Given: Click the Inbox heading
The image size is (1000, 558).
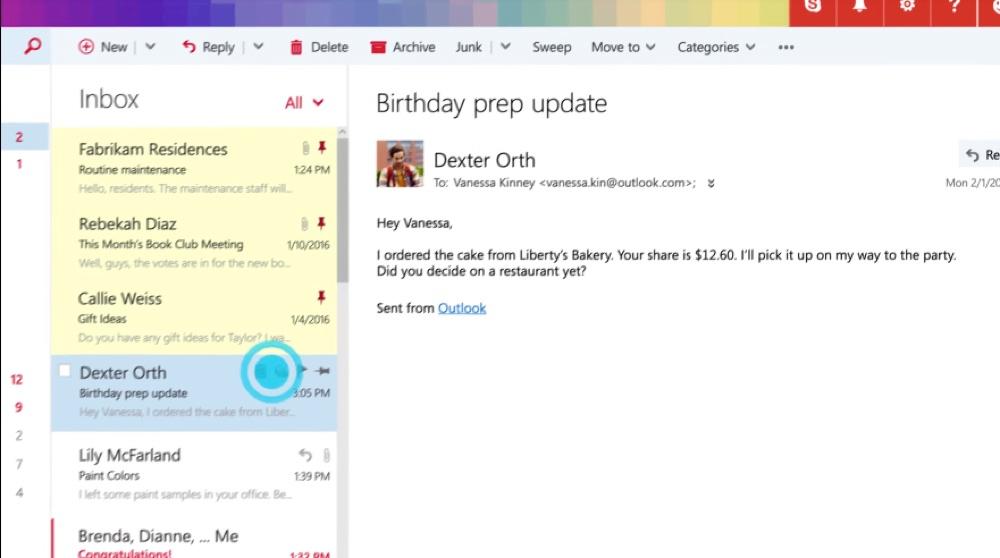Looking at the screenshot, I should point(108,99).
